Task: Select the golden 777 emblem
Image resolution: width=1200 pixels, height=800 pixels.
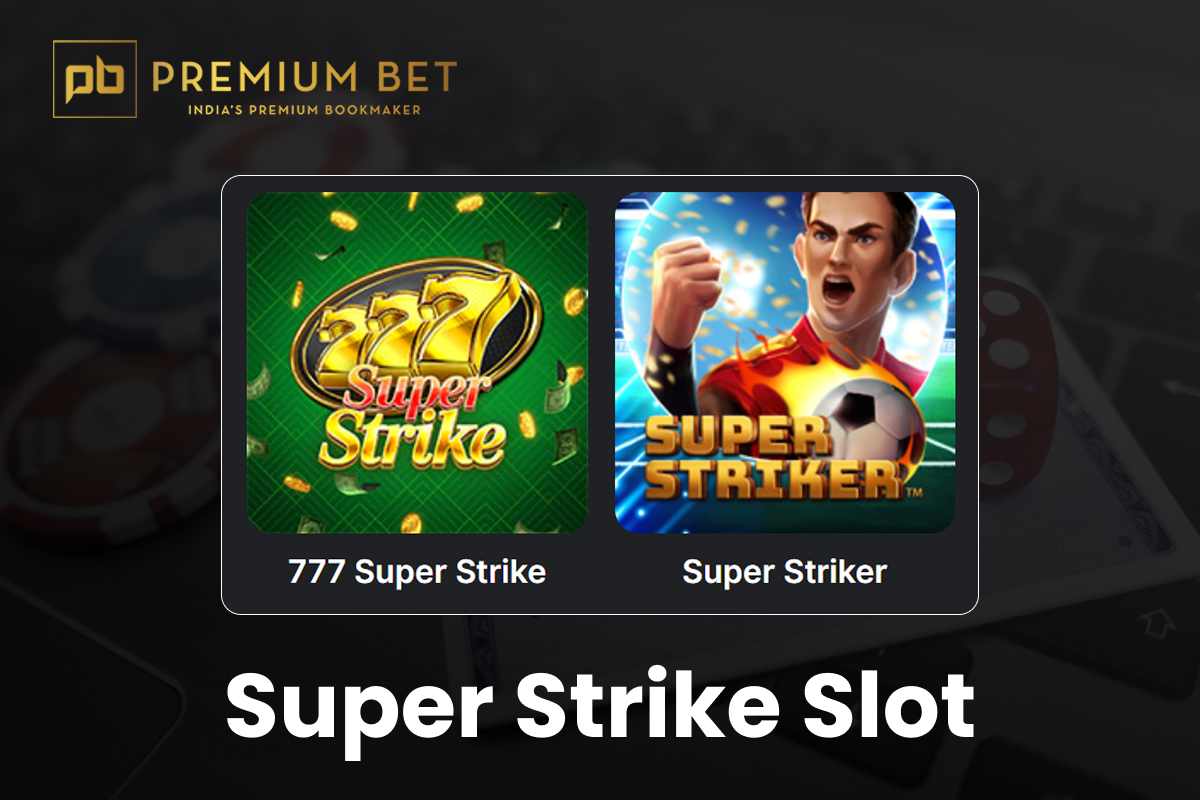Action: tap(418, 327)
